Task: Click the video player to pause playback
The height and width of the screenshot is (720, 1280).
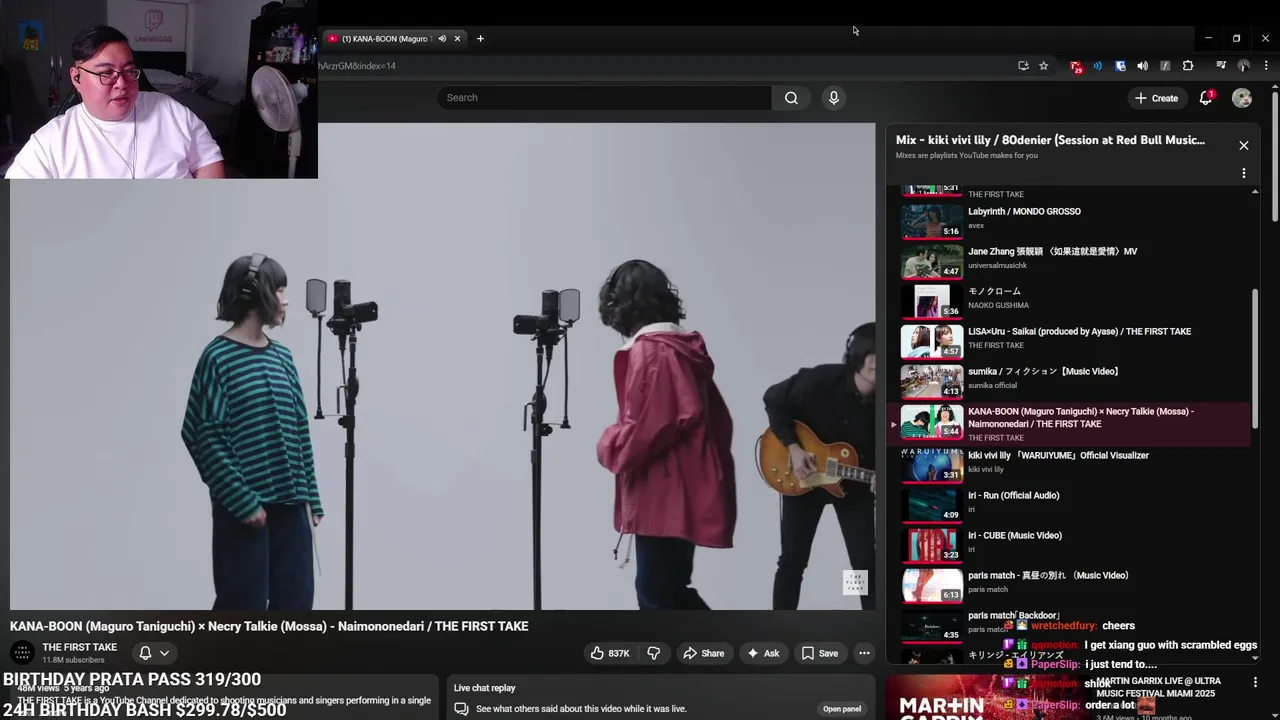Action: [x=442, y=366]
